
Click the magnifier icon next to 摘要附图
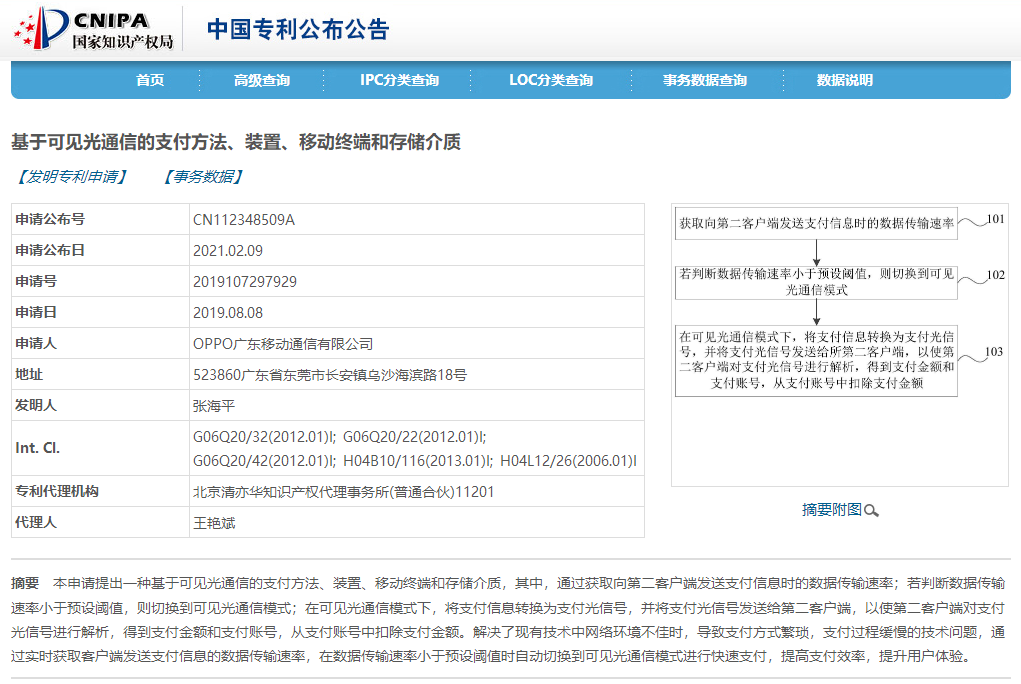pyautogui.click(x=872, y=510)
